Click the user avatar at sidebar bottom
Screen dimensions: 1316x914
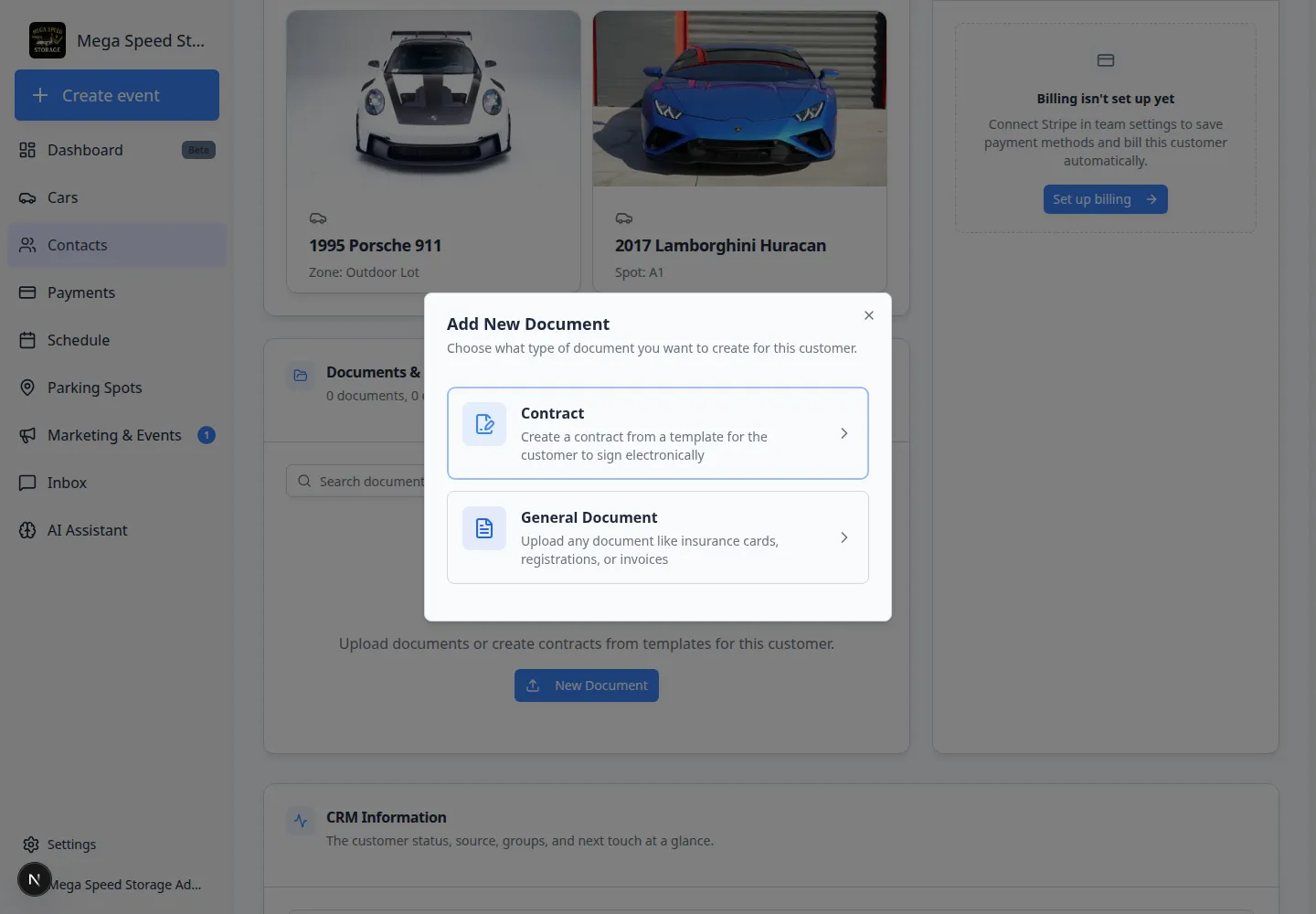[35, 879]
